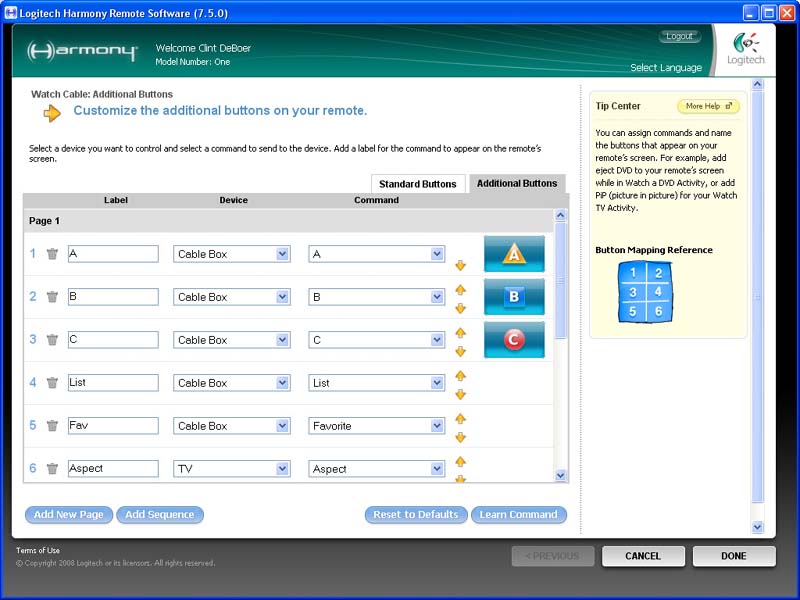Delete row 1 with its trash icon
The height and width of the screenshot is (600, 800).
tap(52, 254)
